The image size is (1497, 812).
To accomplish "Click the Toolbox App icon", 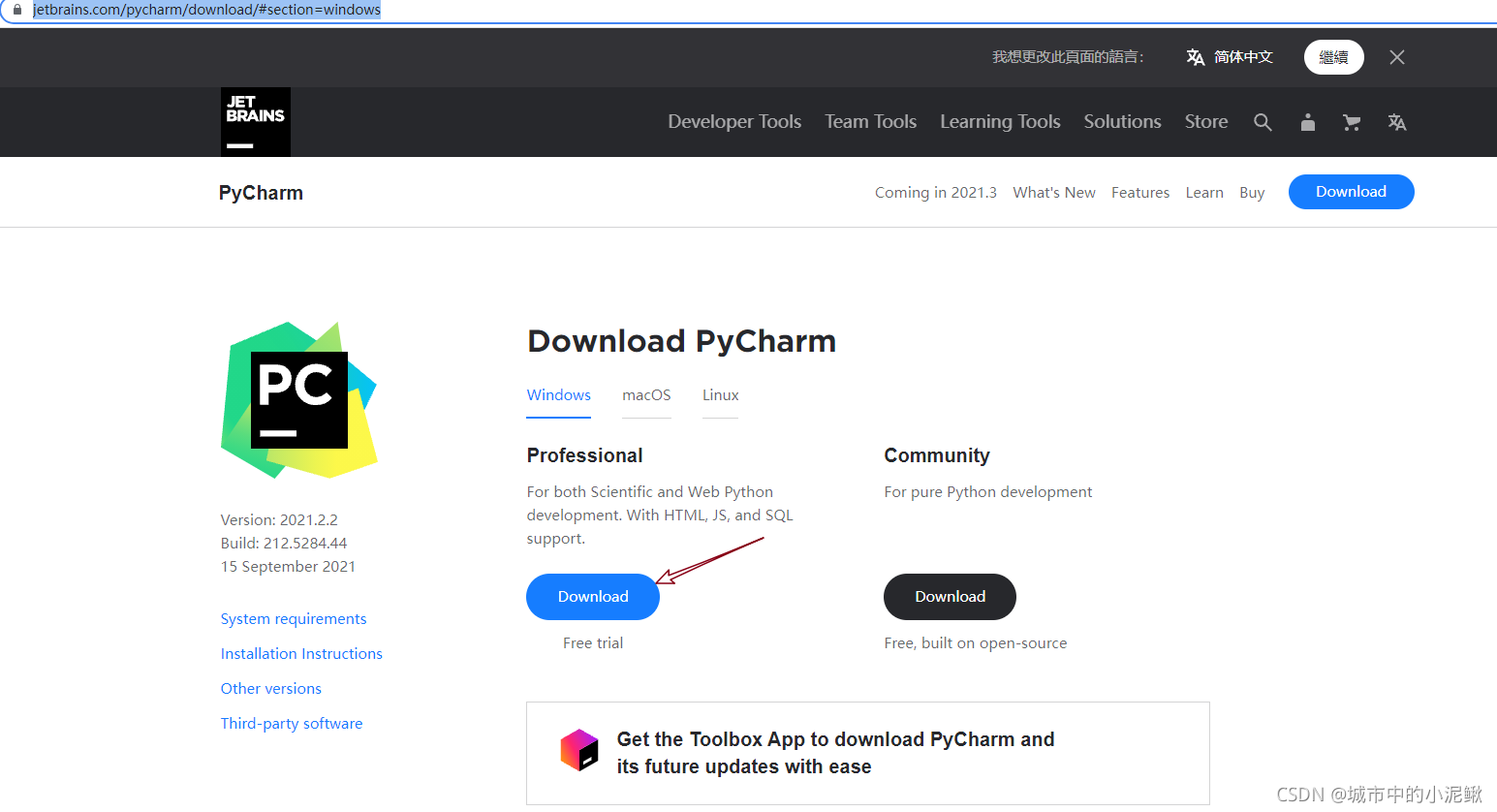I will tap(578, 748).
